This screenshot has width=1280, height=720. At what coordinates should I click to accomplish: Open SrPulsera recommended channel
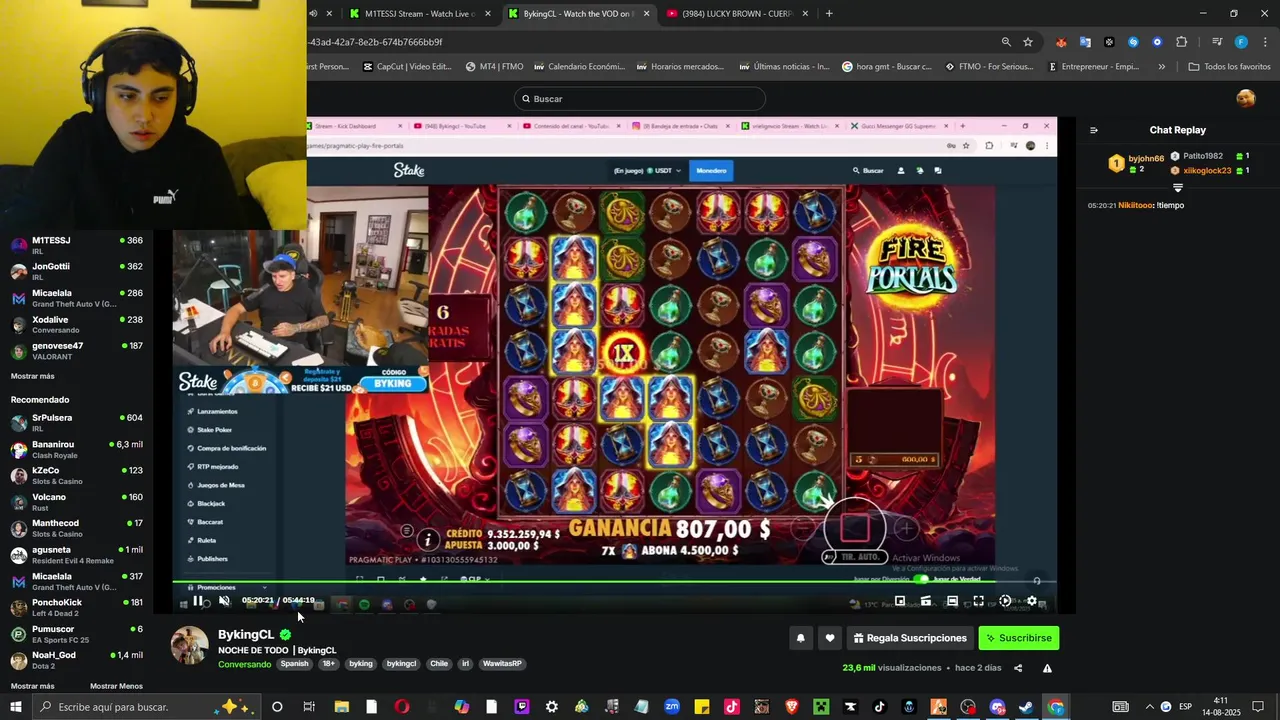click(77, 422)
